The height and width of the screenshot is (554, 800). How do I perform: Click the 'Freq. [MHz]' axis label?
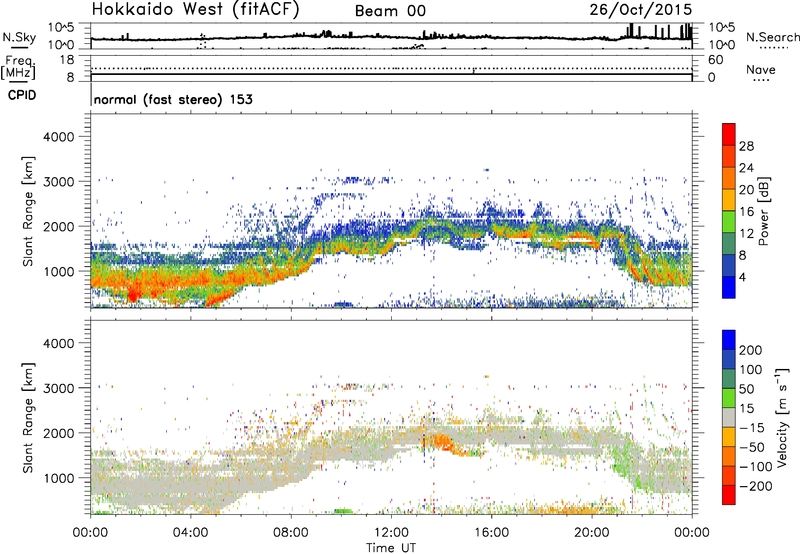point(18,67)
